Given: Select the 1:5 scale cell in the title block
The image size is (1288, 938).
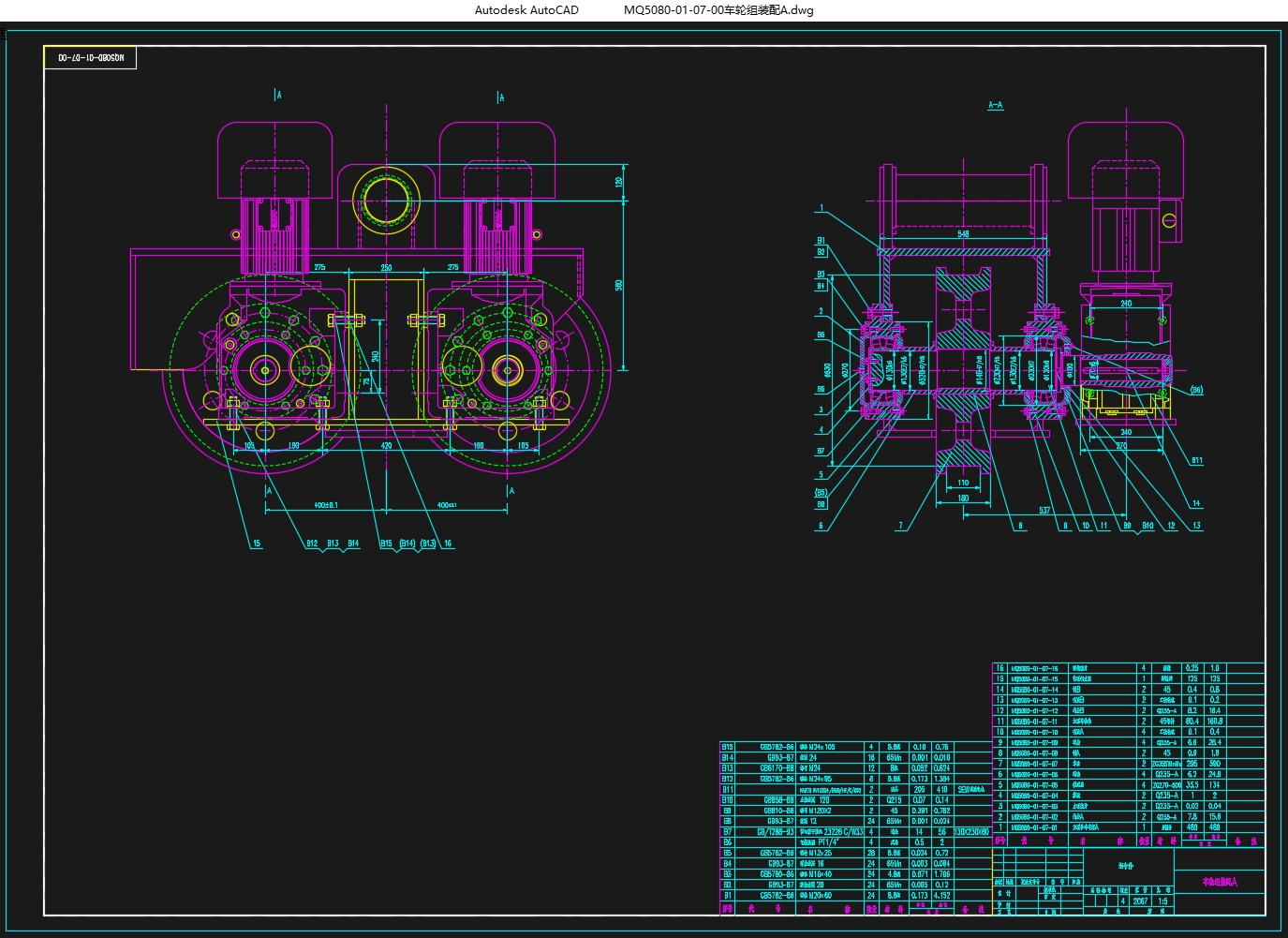Looking at the screenshot, I should [1162, 901].
